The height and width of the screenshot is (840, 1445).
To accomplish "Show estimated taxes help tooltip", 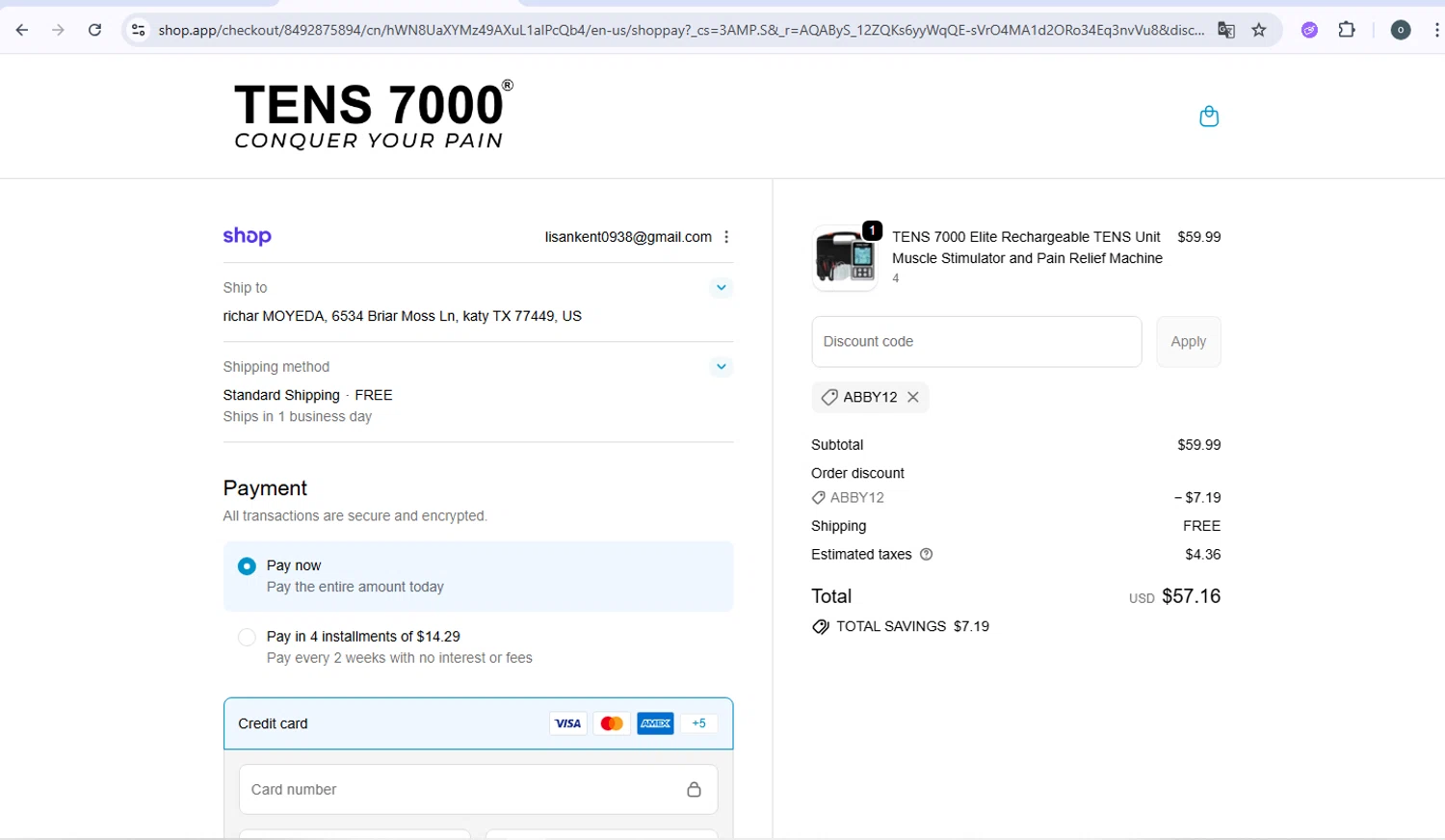I will pyautogui.click(x=927, y=555).
